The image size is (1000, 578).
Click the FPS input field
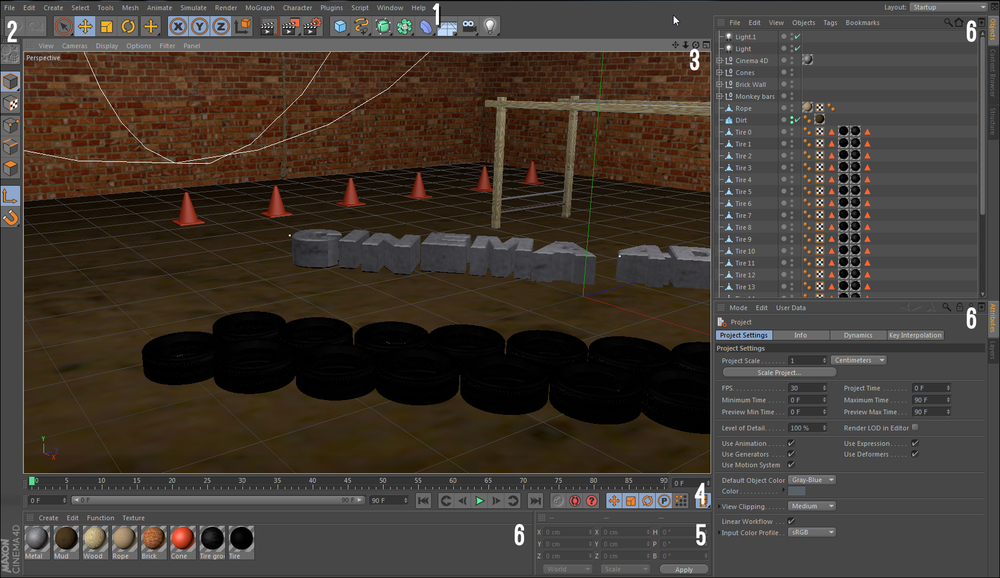(x=807, y=388)
